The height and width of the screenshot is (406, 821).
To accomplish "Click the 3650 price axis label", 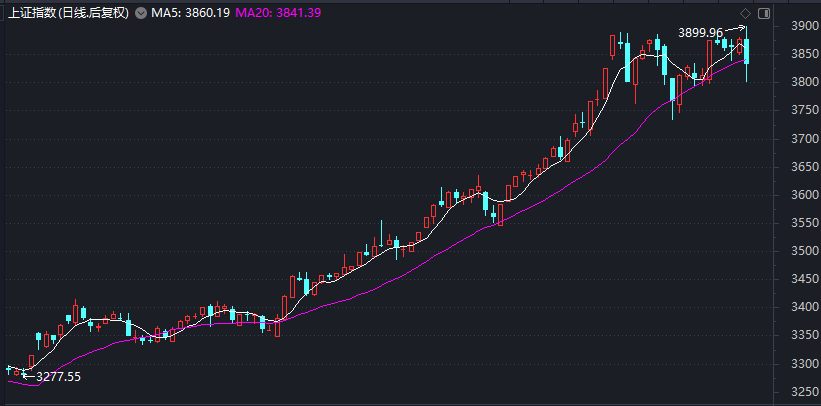I will [x=805, y=167].
